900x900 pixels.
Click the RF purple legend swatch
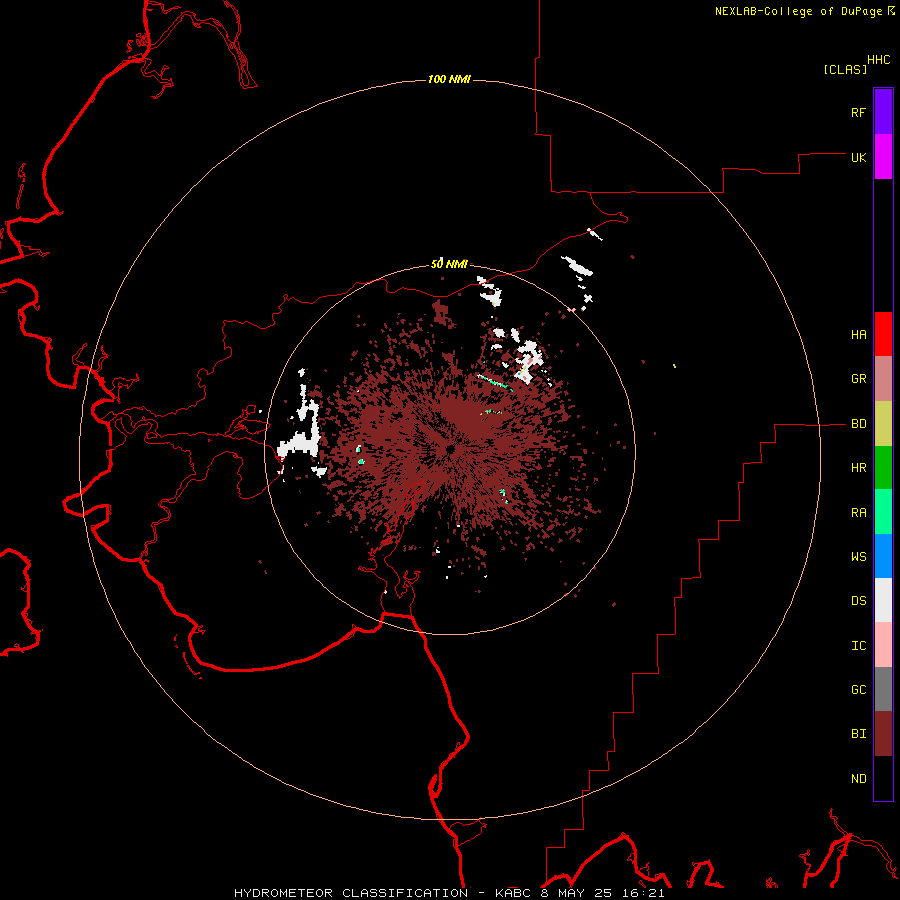[883, 112]
